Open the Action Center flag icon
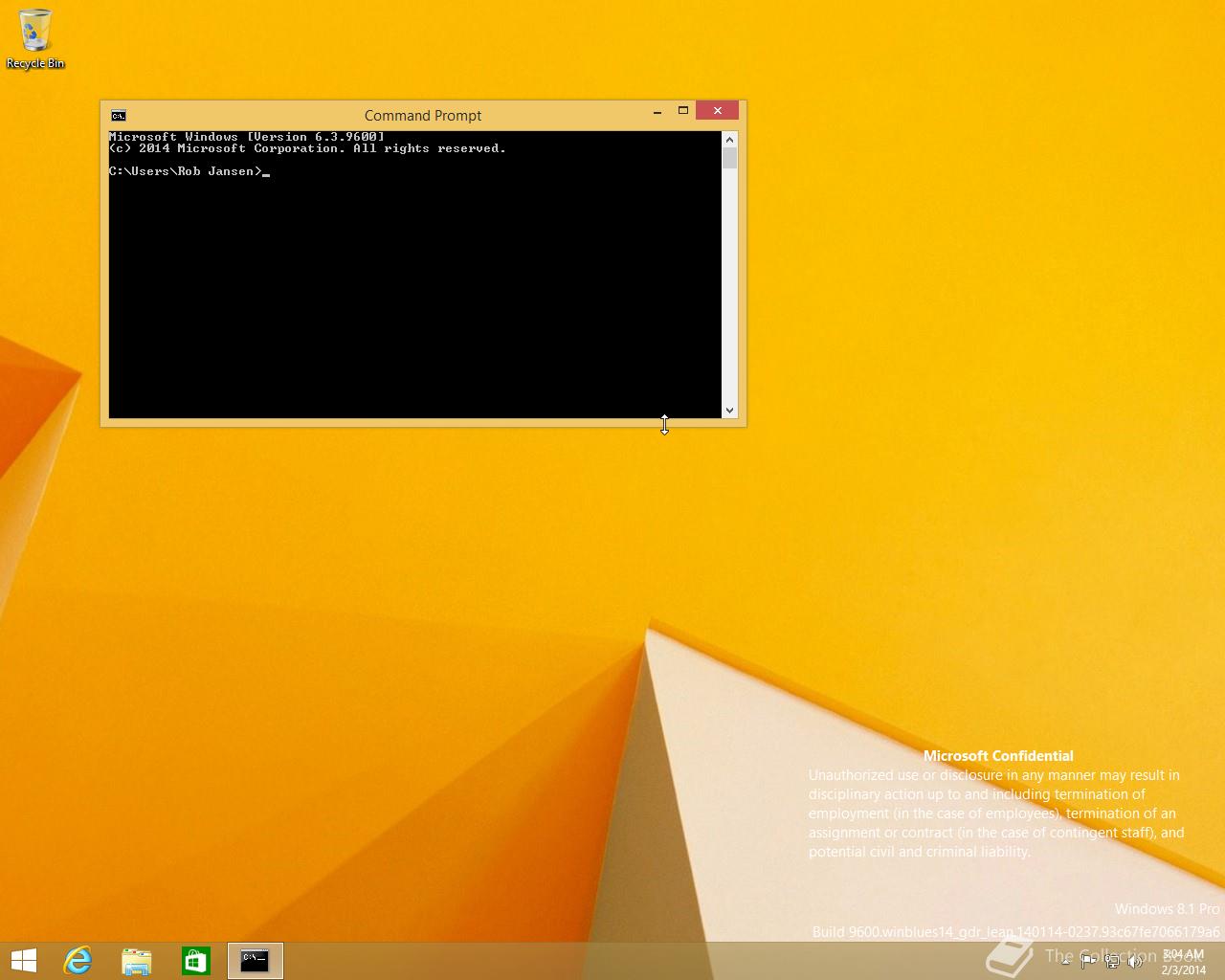Viewport: 1225px width, 980px height. (x=1088, y=962)
